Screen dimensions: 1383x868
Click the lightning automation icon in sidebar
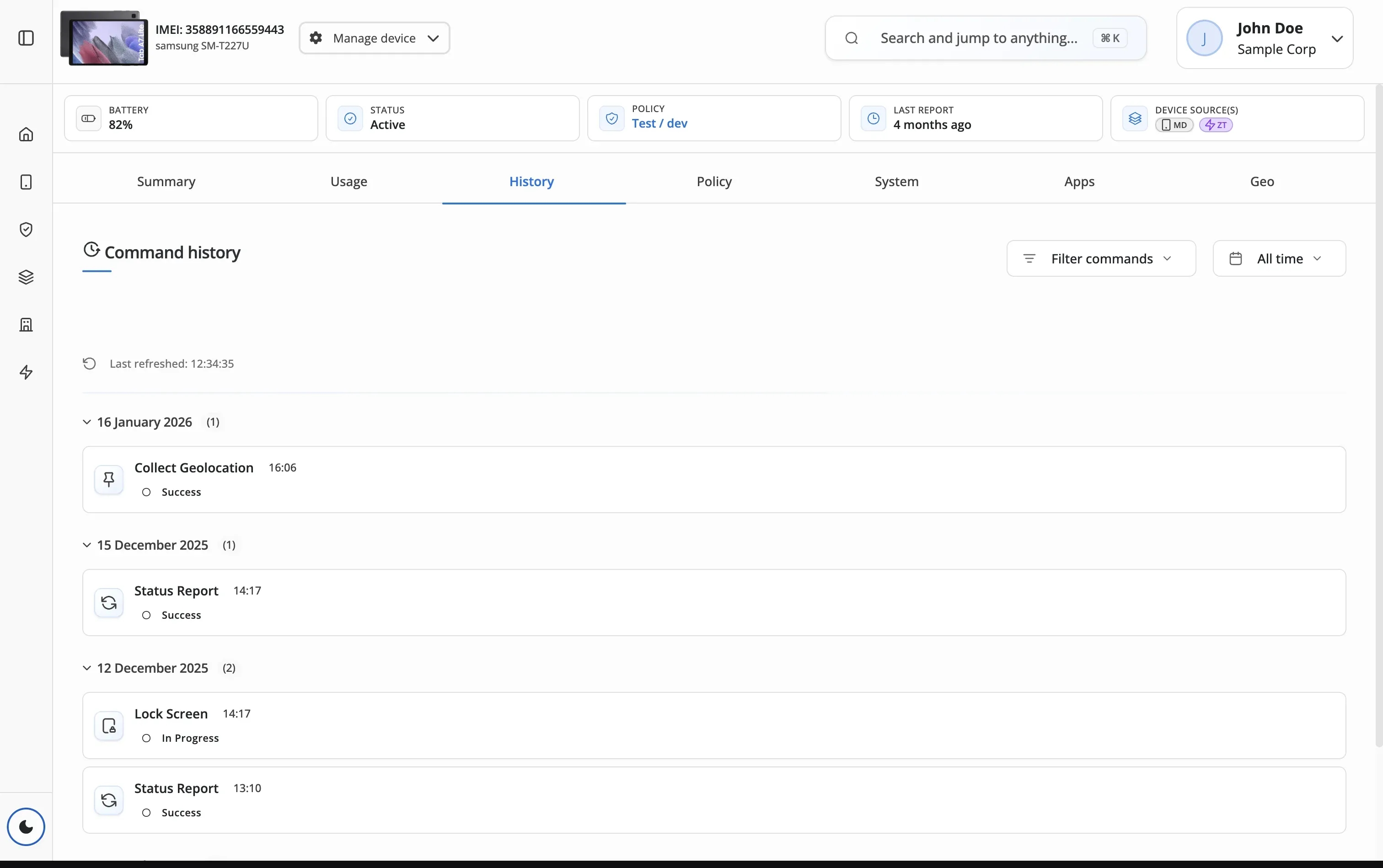tap(27, 372)
